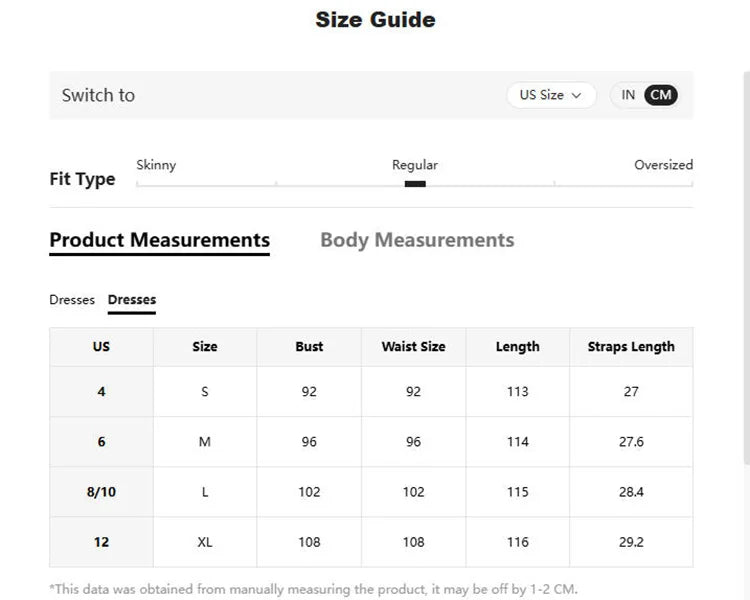Select the US 8/10 row header
Screen dimensions: 750x600
(x=101, y=492)
